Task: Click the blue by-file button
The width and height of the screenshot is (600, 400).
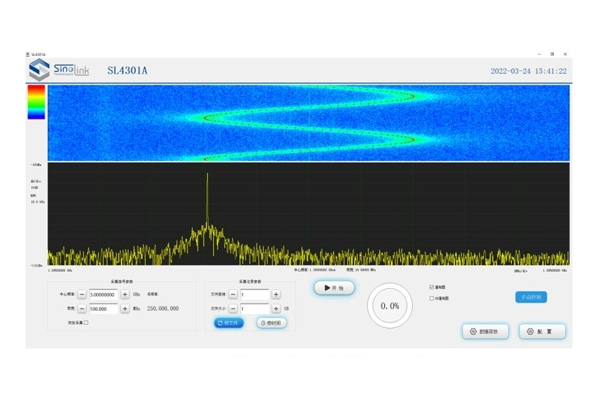Action: click(x=229, y=323)
